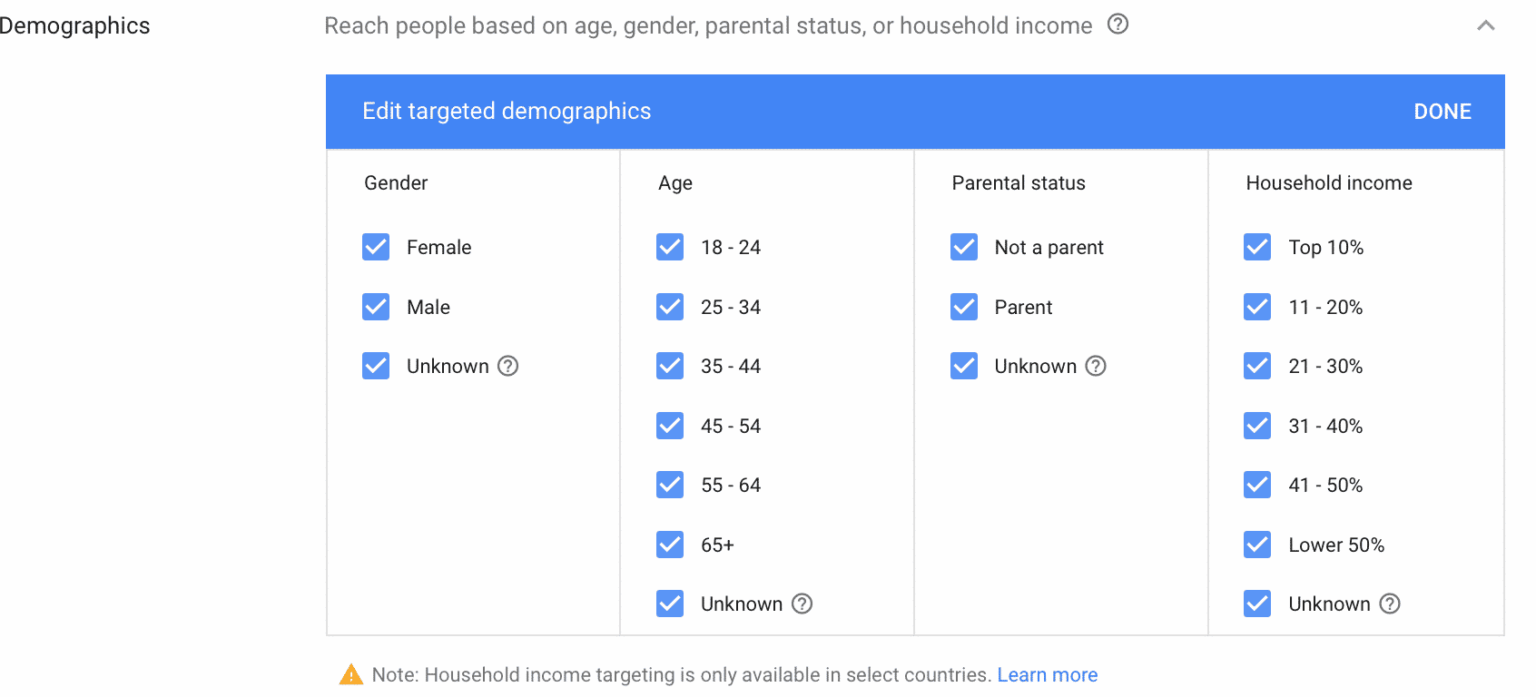Click help icon next to Demographics description
The width and height of the screenshot is (1536, 697).
1118,25
